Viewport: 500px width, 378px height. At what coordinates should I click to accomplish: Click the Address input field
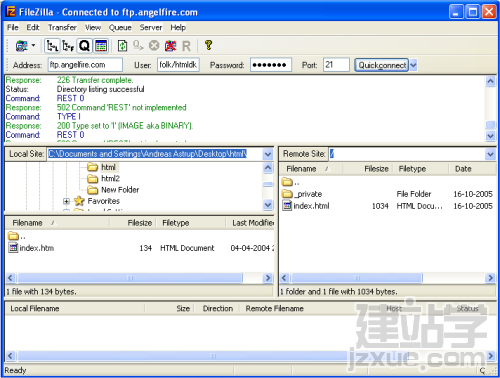pyautogui.click(x=85, y=65)
